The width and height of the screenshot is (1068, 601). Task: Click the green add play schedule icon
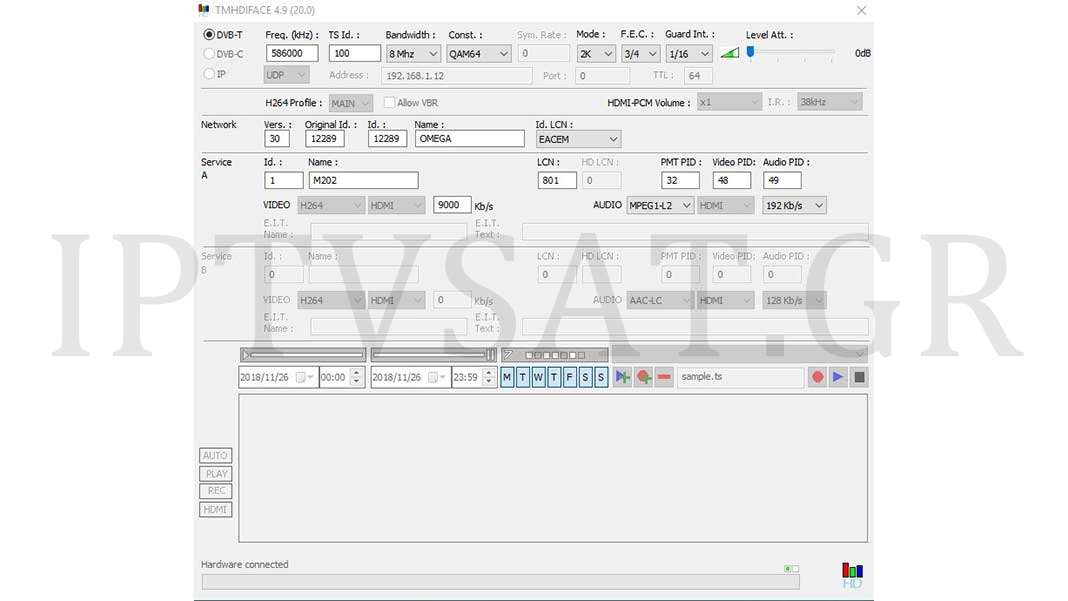click(623, 377)
